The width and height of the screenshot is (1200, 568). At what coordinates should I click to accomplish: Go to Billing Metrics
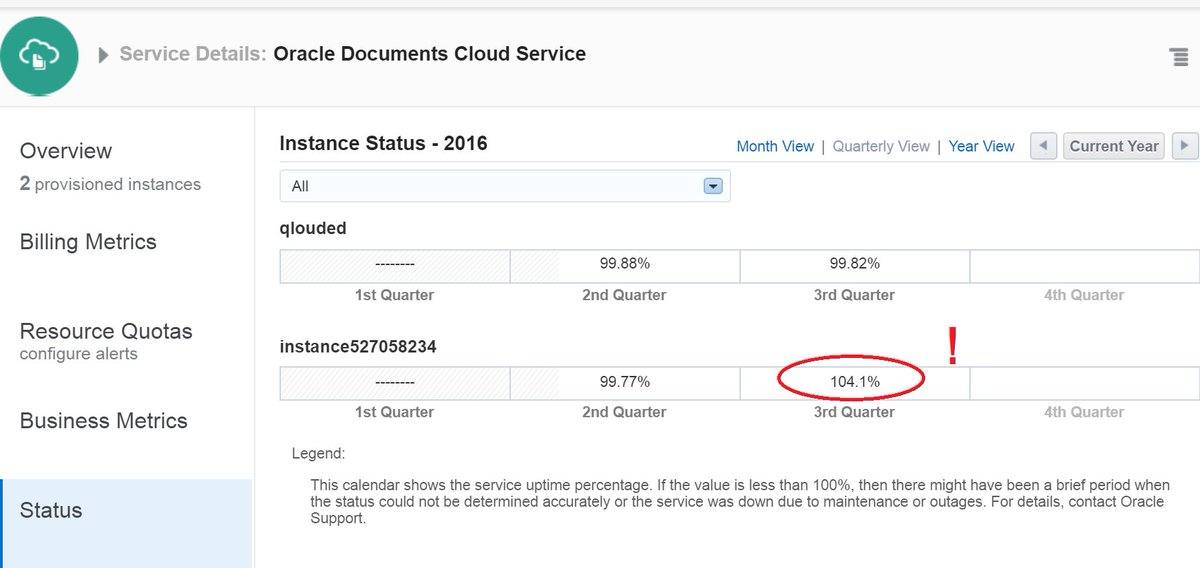click(88, 242)
